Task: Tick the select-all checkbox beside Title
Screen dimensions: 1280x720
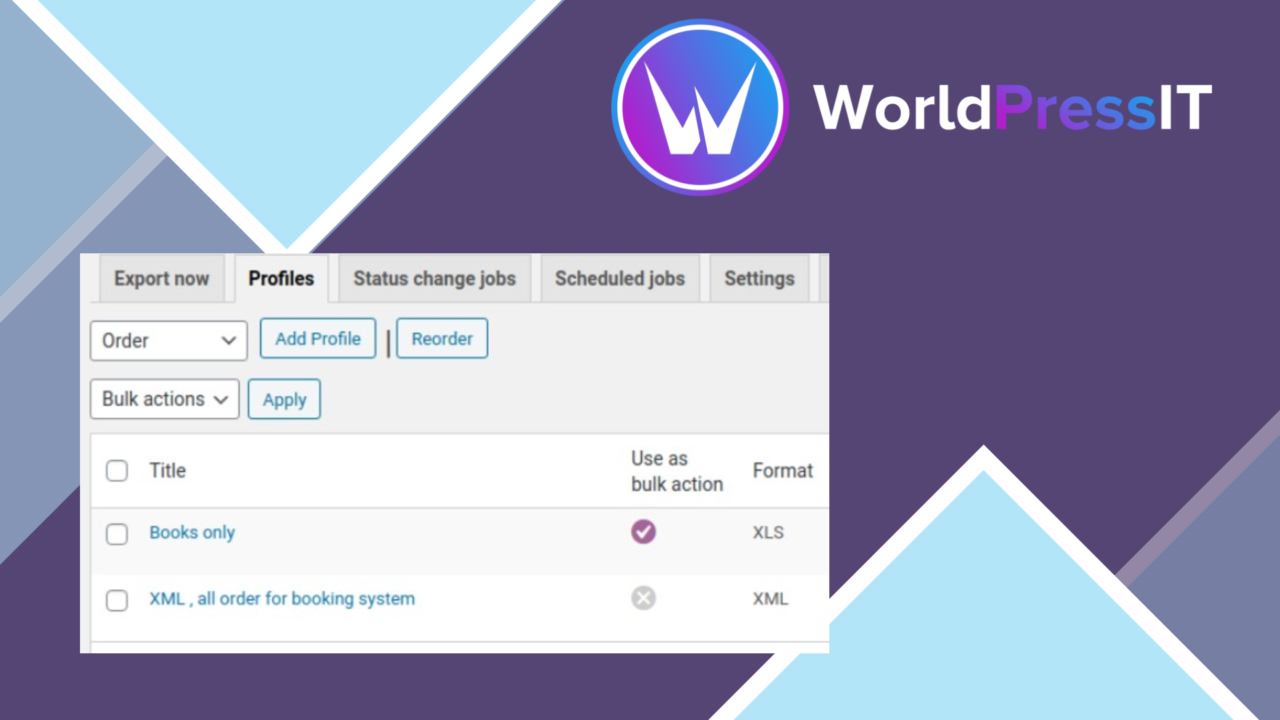Action: tap(117, 471)
